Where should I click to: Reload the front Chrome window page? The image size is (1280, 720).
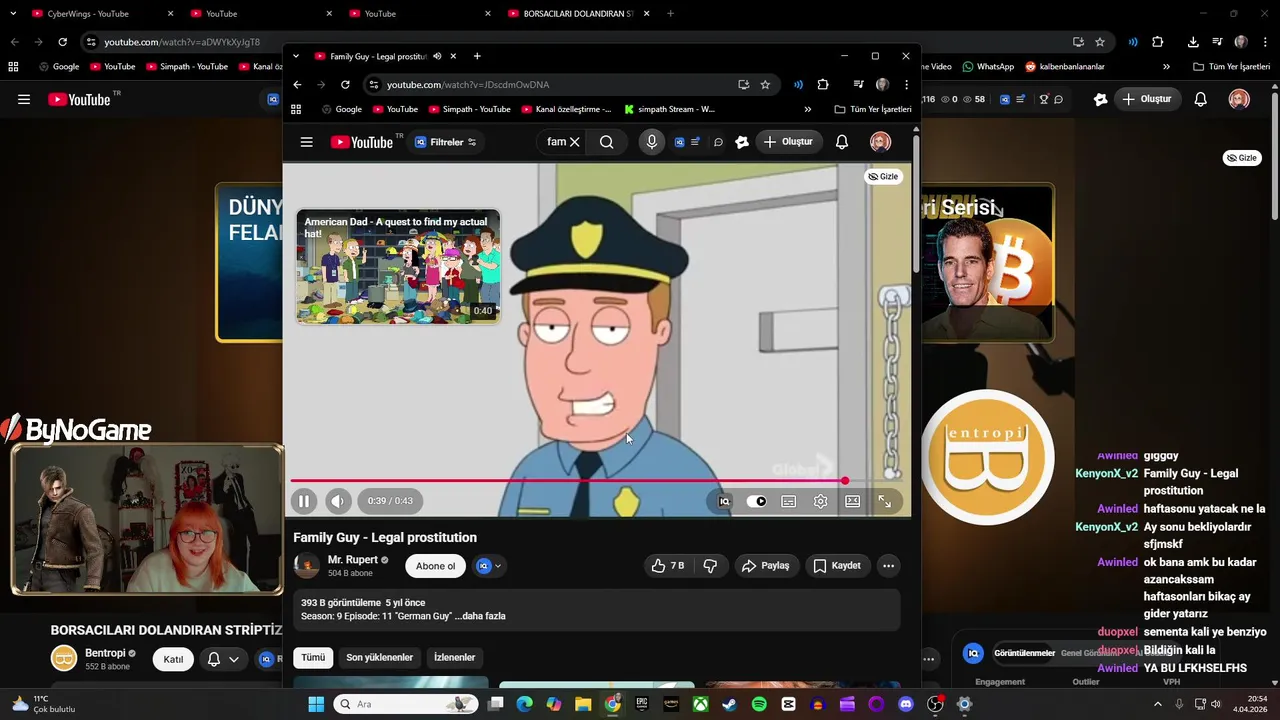[345, 85]
